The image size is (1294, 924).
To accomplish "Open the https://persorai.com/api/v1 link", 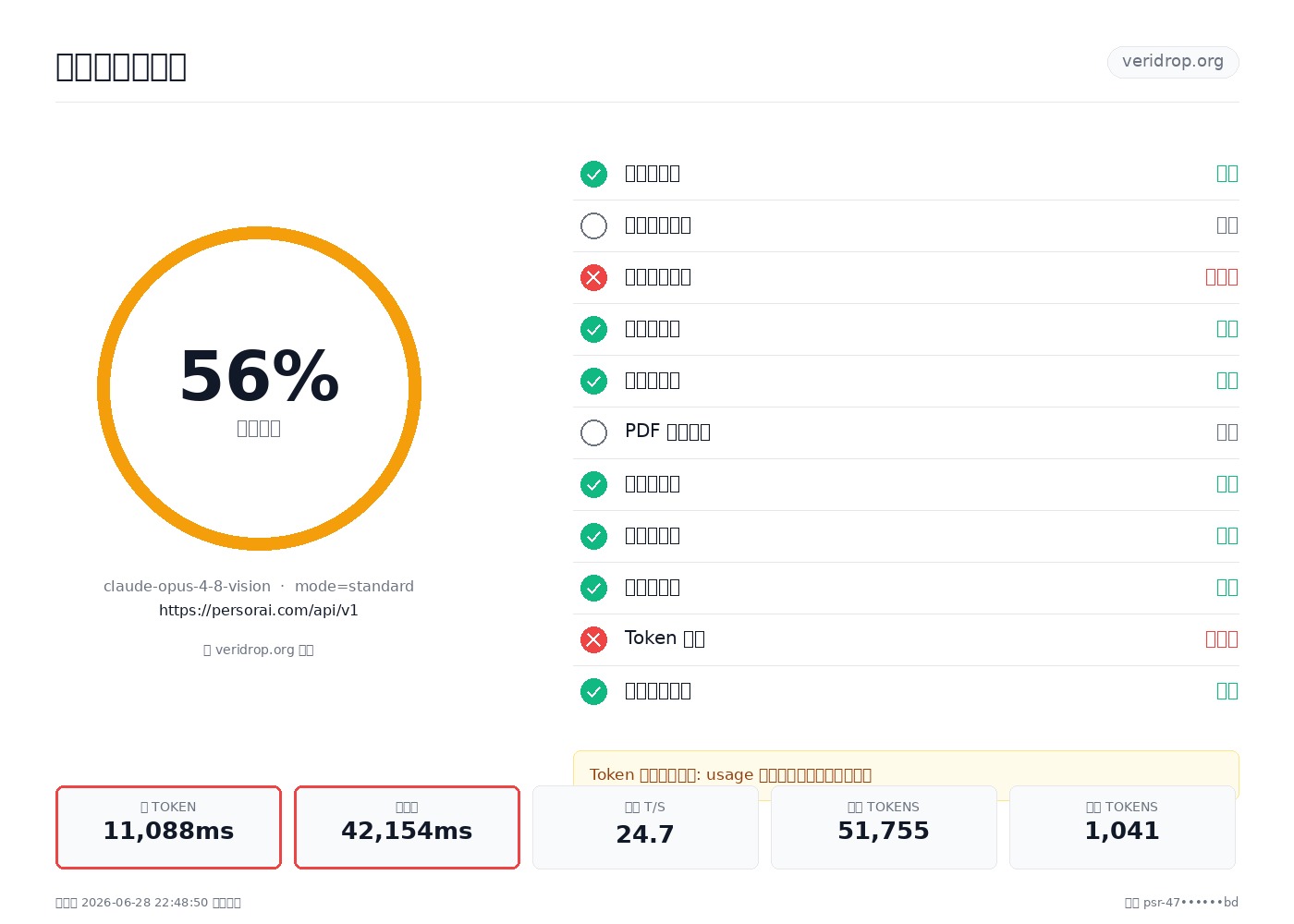I will (259, 610).
